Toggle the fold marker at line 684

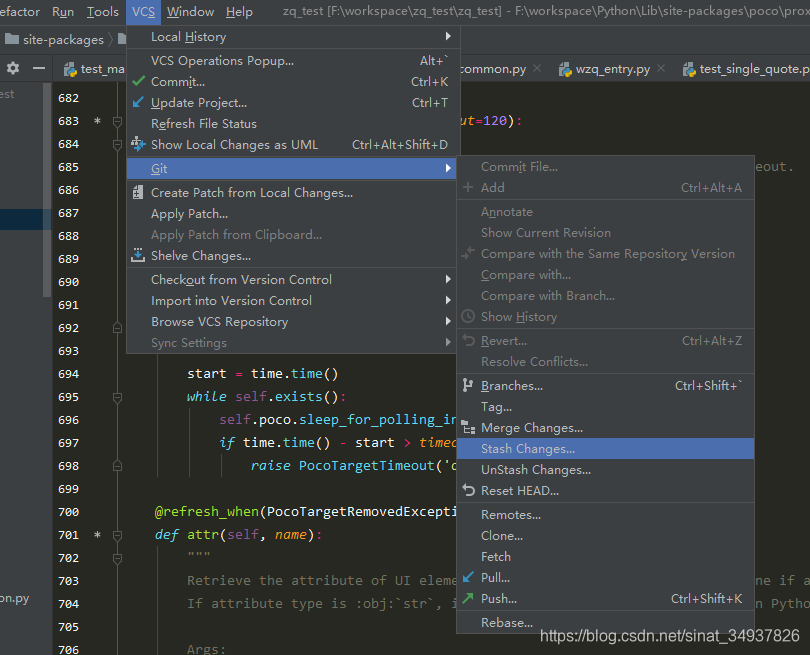117,144
